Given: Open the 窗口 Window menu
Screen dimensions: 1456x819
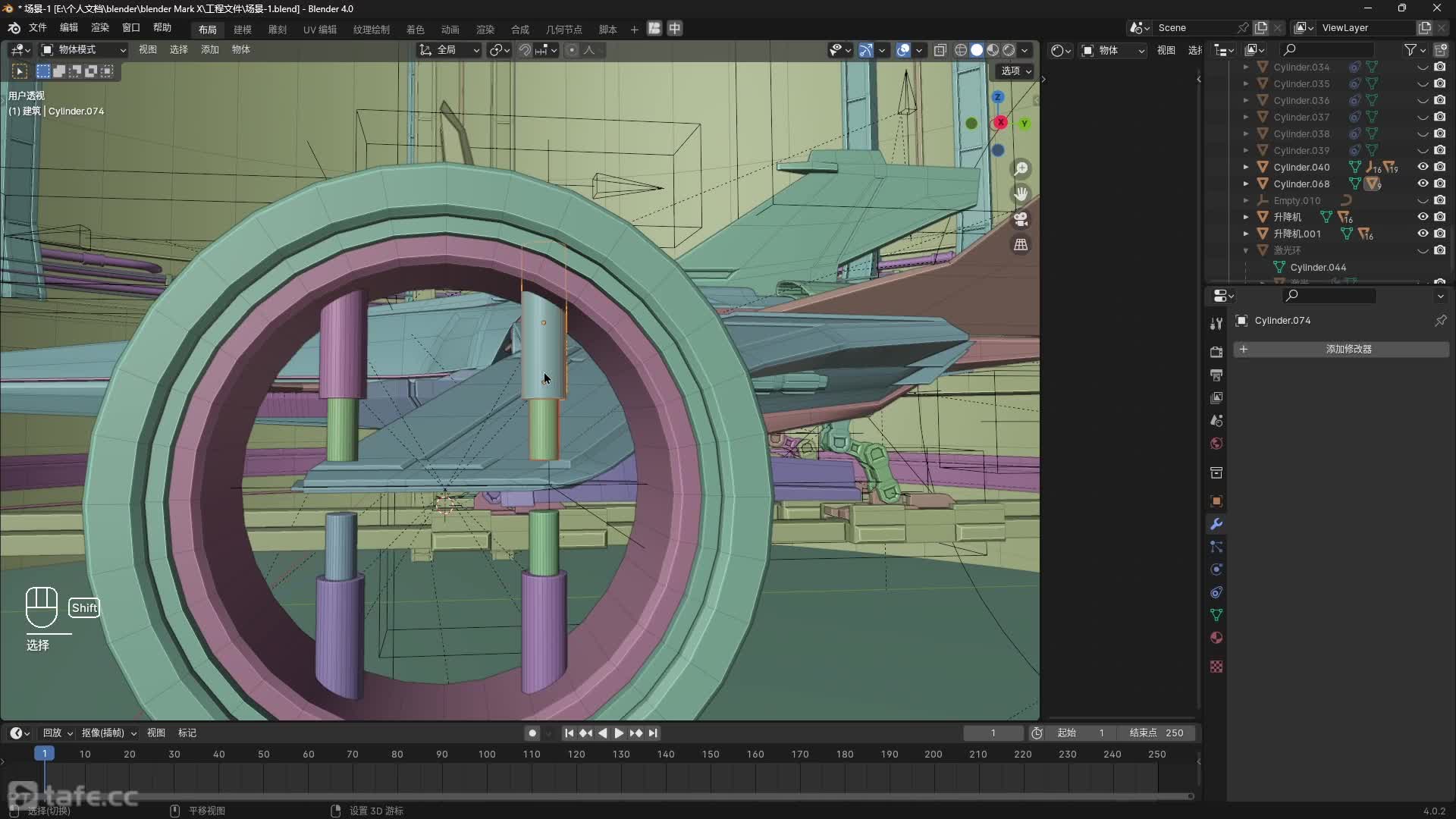Looking at the screenshot, I should point(131,28).
